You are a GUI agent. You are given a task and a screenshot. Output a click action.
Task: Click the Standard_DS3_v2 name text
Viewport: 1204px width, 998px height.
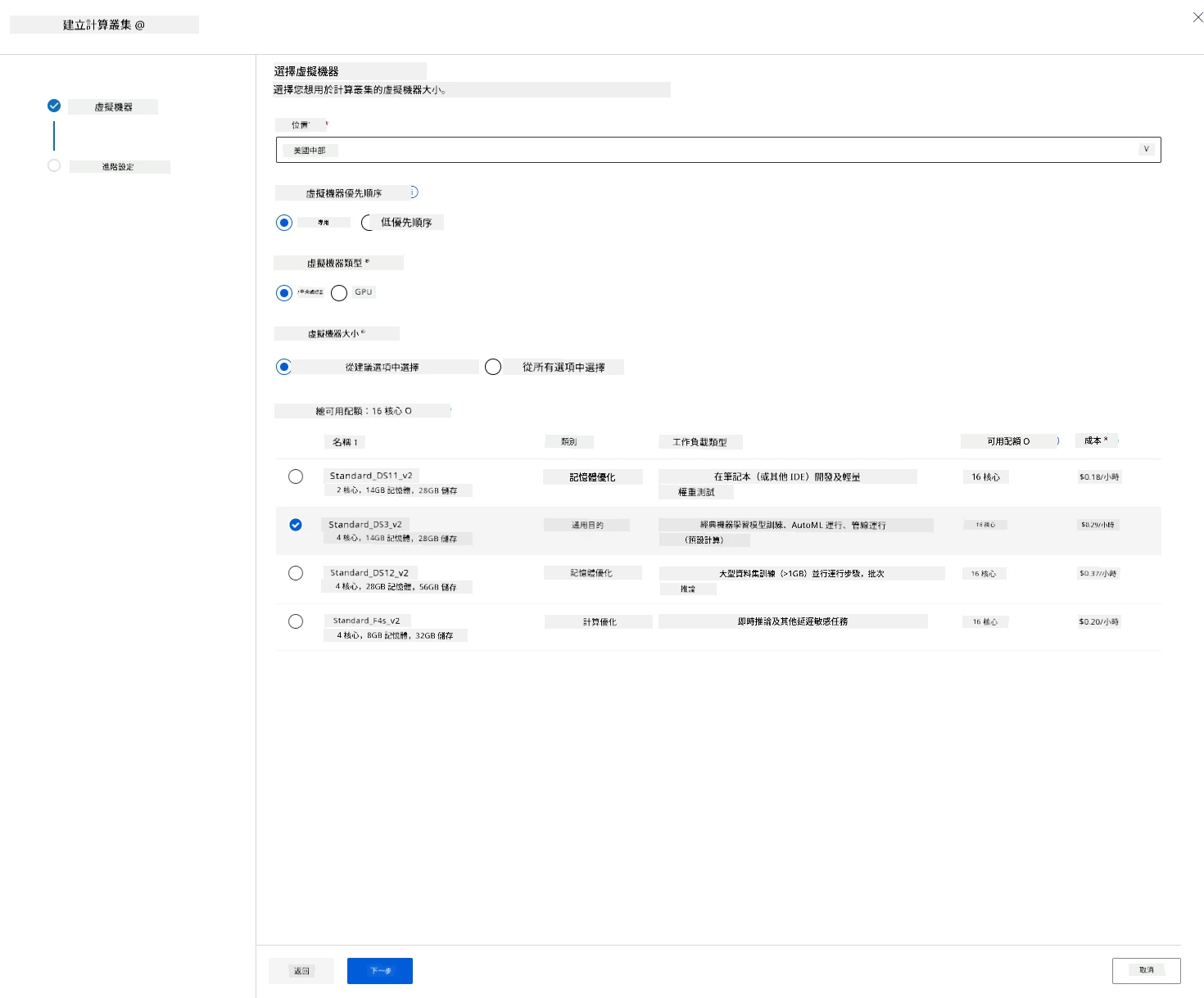pos(365,525)
